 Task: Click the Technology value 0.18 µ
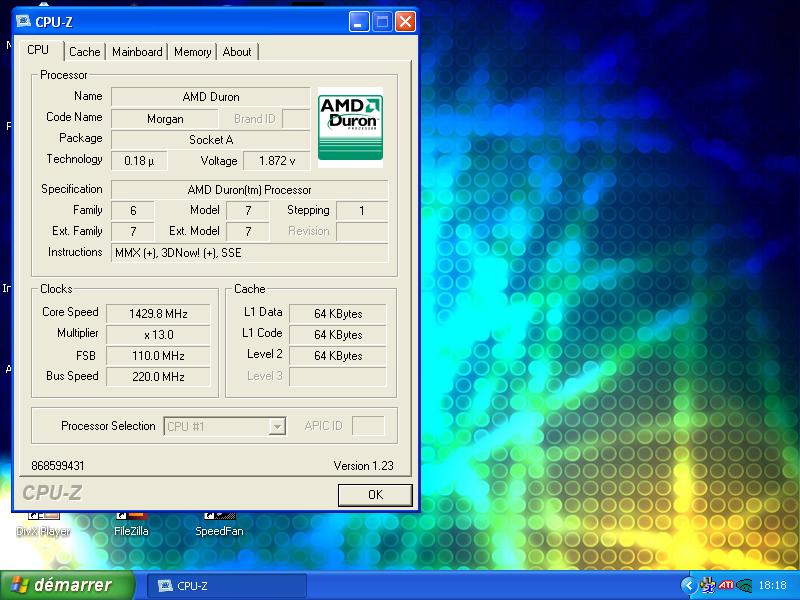click(139, 161)
